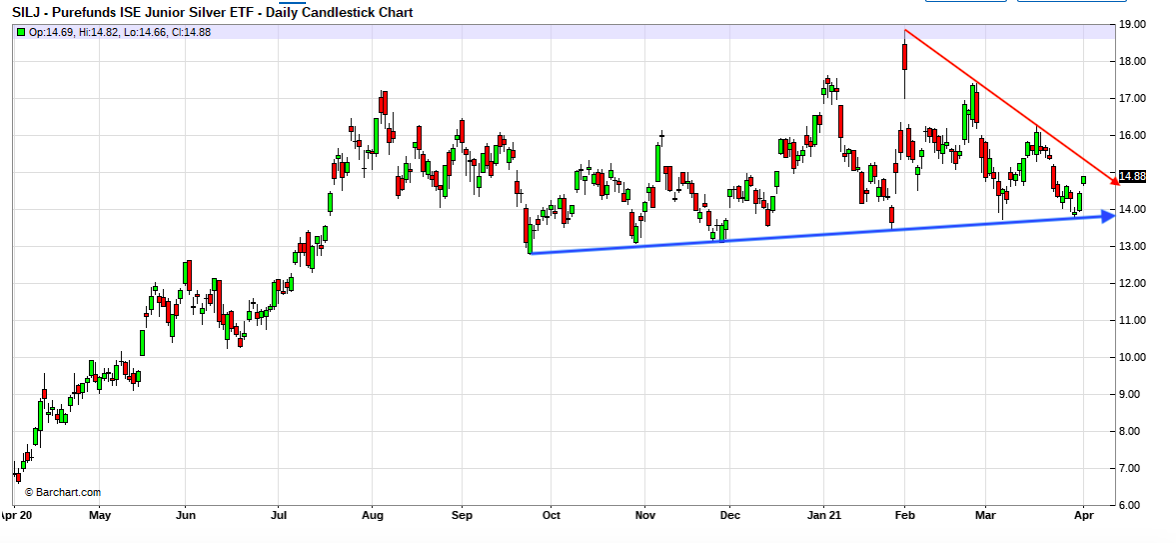This screenshot has height=543, width=1176.
Task: Click the final Apr label at right of date axis
Action: point(1083,515)
